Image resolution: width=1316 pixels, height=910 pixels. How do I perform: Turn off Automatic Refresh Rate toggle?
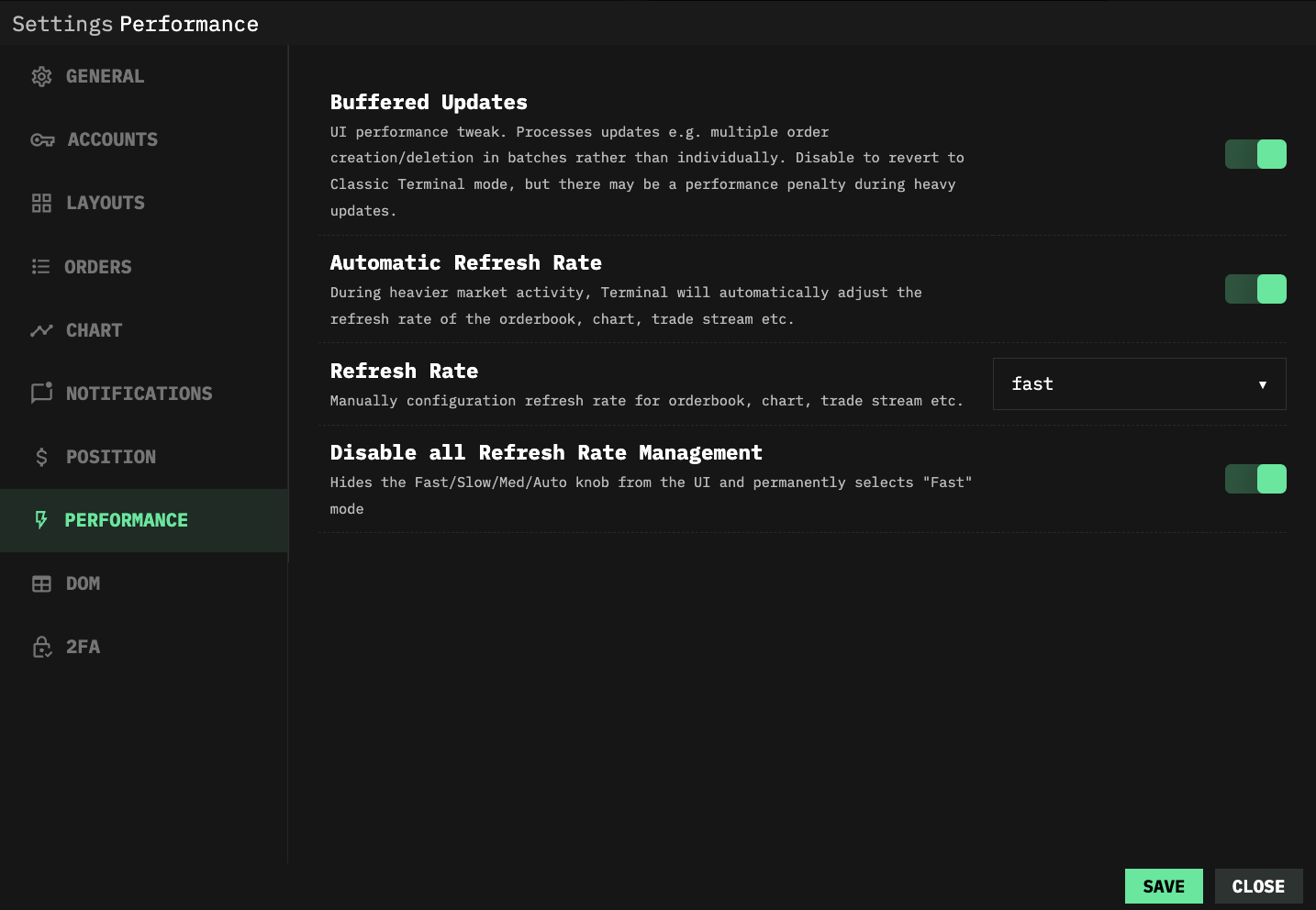click(1255, 289)
